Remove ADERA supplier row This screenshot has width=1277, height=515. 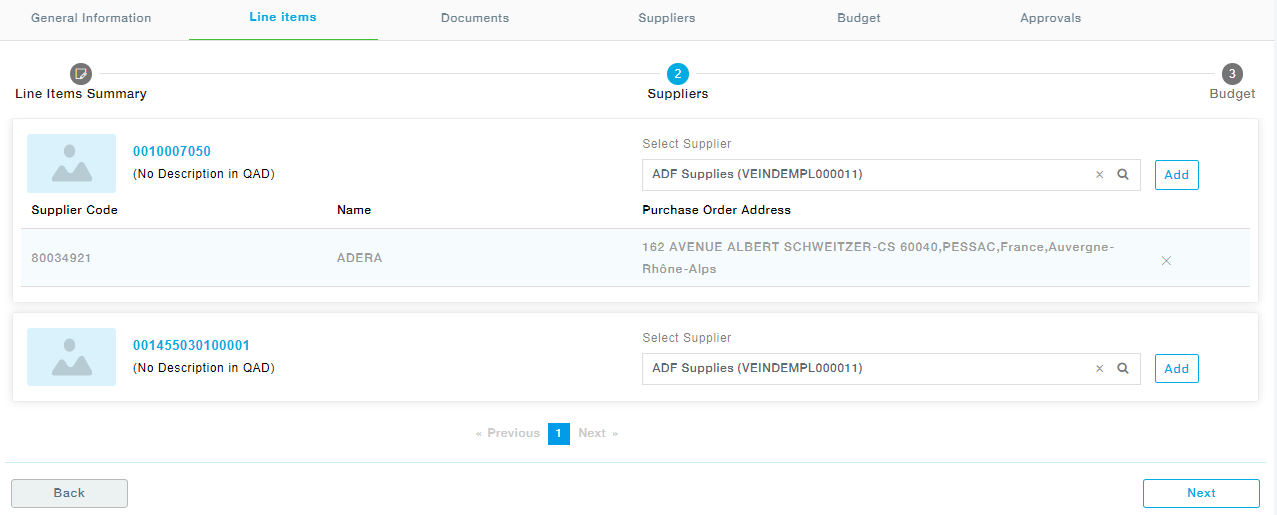1166,261
